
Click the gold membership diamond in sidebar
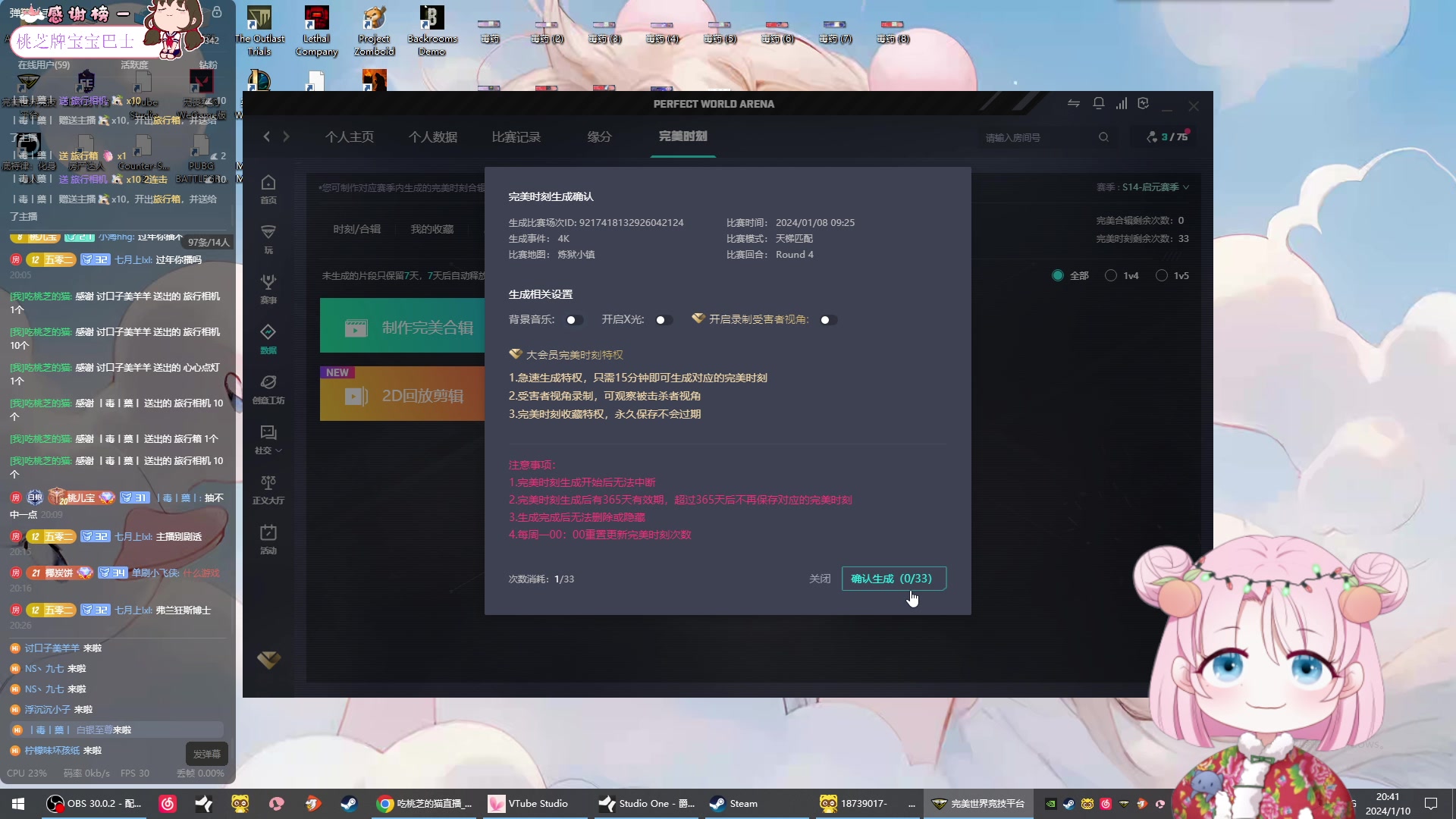click(x=268, y=660)
